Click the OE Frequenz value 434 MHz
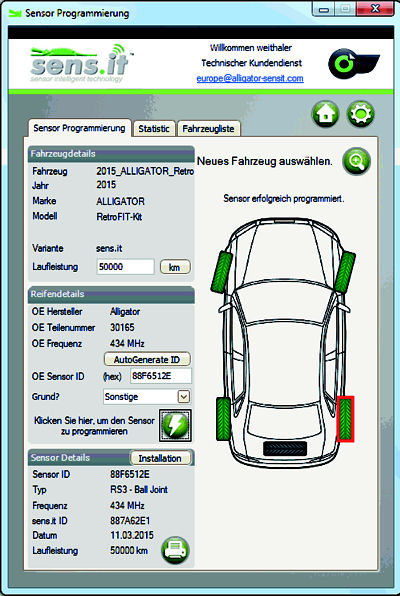 (127, 344)
